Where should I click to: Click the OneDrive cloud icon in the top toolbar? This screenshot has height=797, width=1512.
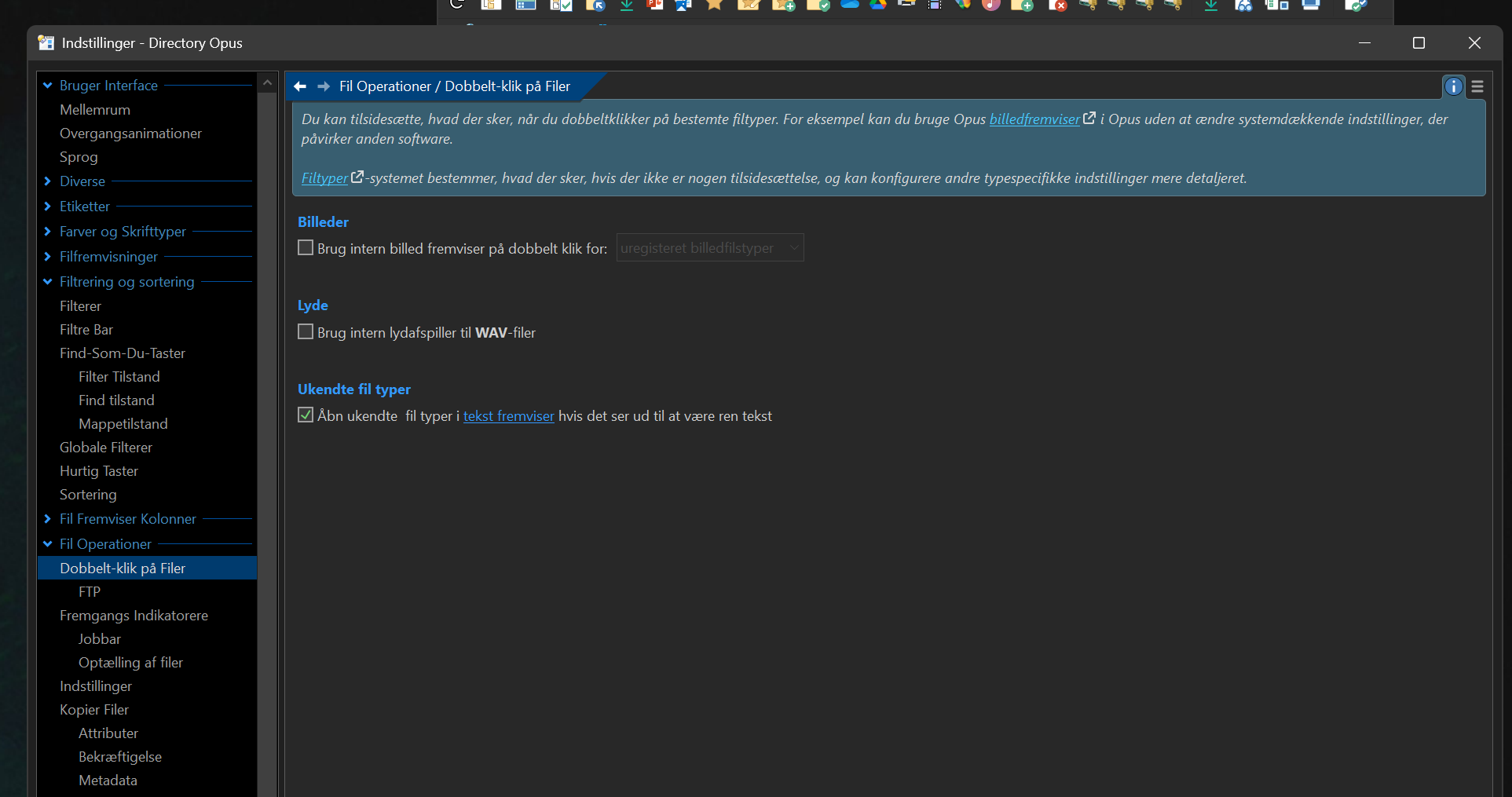coord(850,5)
